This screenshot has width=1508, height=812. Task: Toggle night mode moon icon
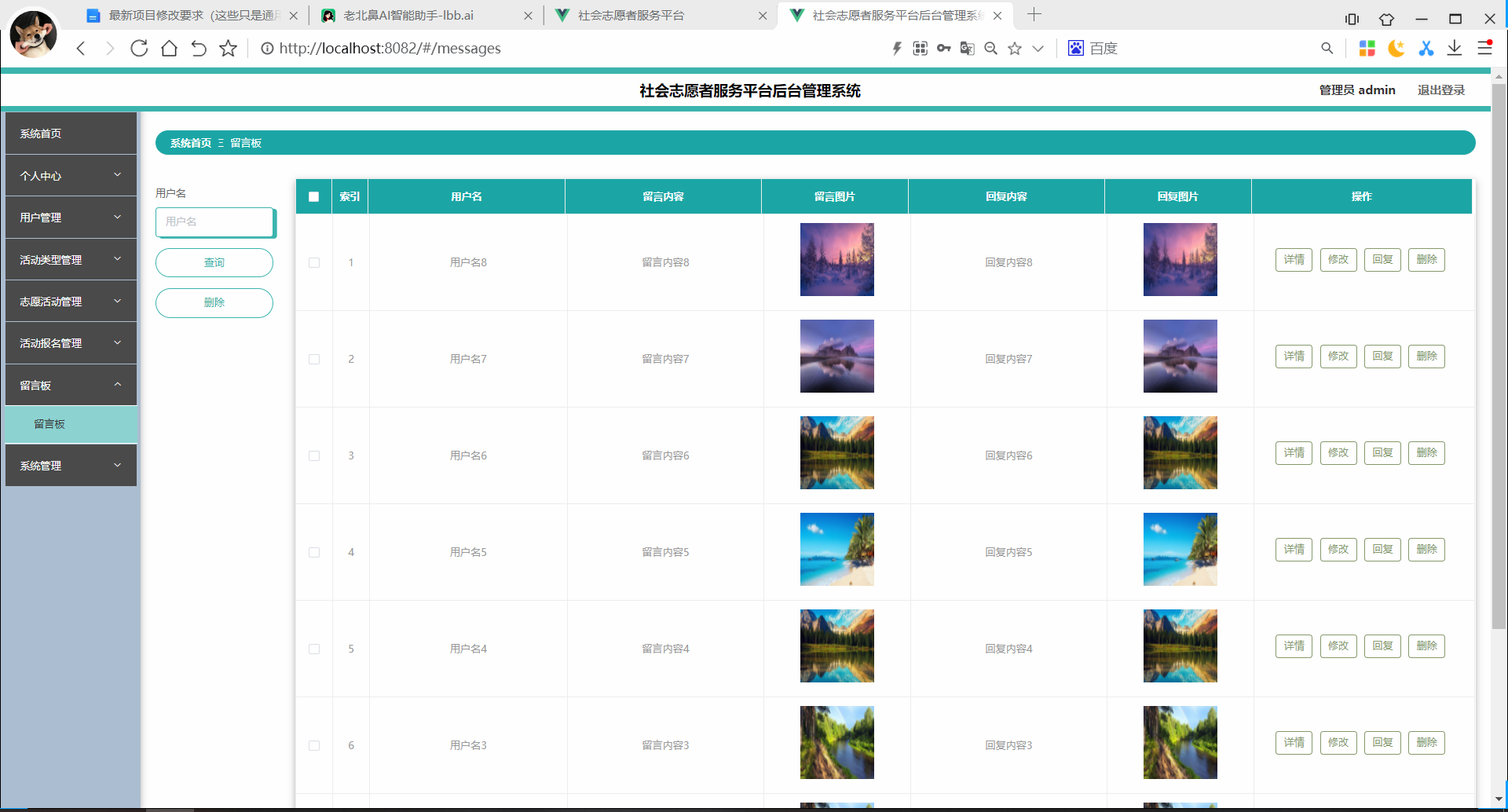pyautogui.click(x=1396, y=49)
